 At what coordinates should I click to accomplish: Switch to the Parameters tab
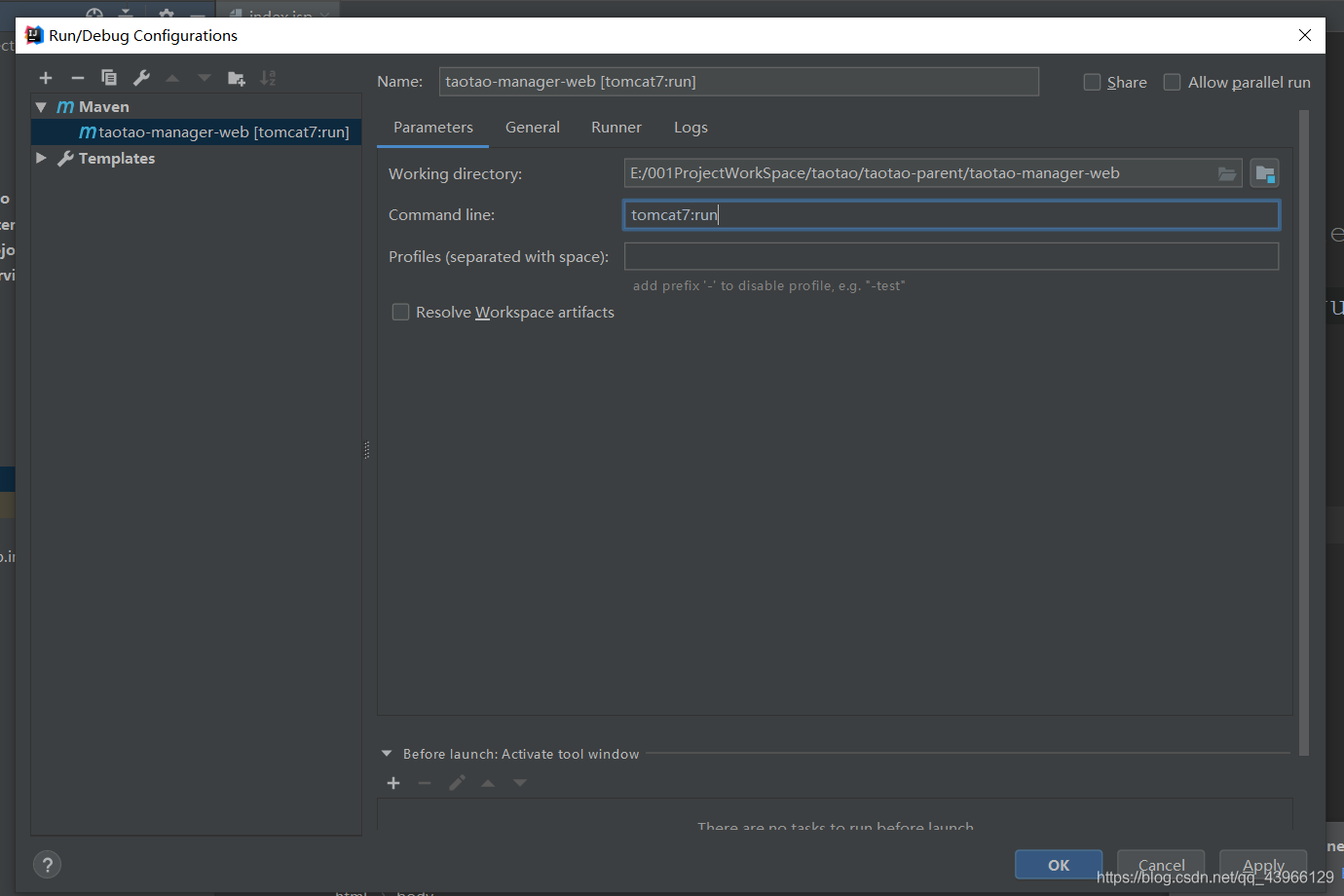click(x=433, y=128)
